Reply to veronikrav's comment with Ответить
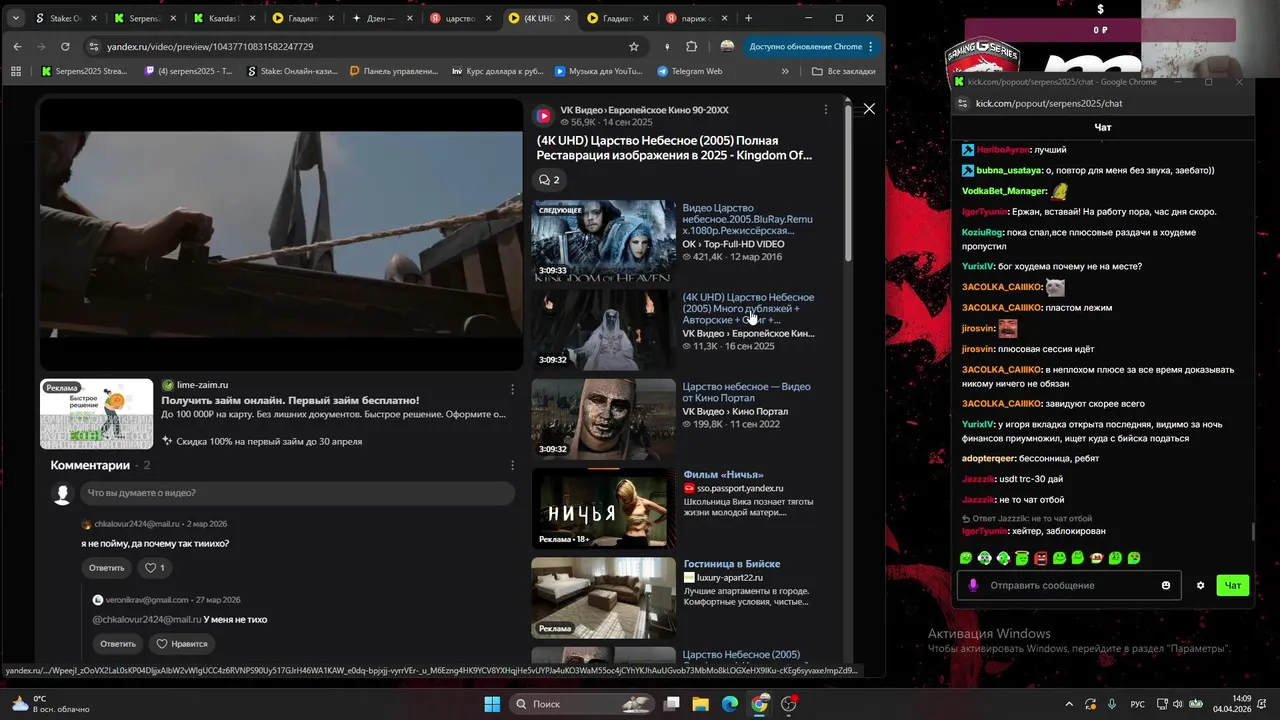The height and width of the screenshot is (720, 1280). point(117,644)
